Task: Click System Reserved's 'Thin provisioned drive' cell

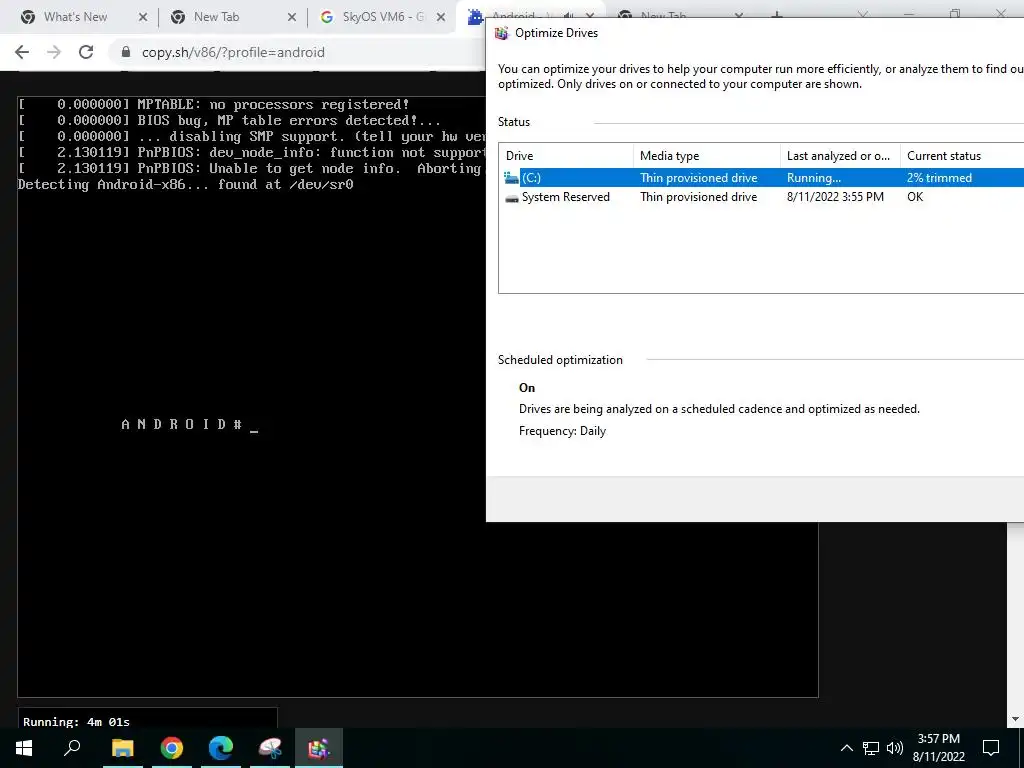Action: (x=699, y=197)
